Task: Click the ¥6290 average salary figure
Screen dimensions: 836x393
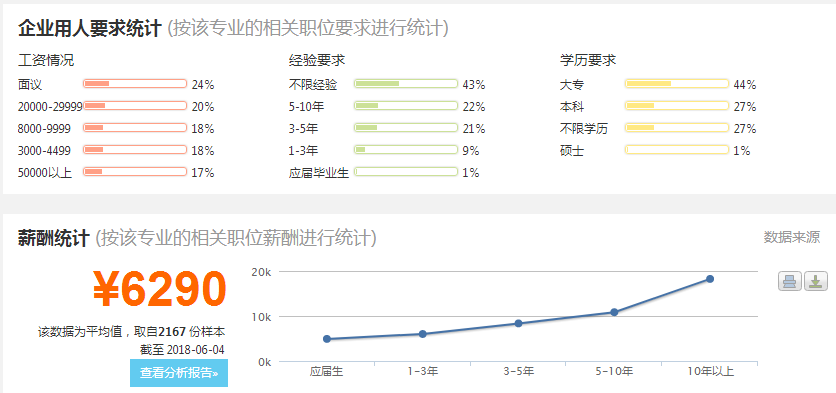Action: point(160,289)
